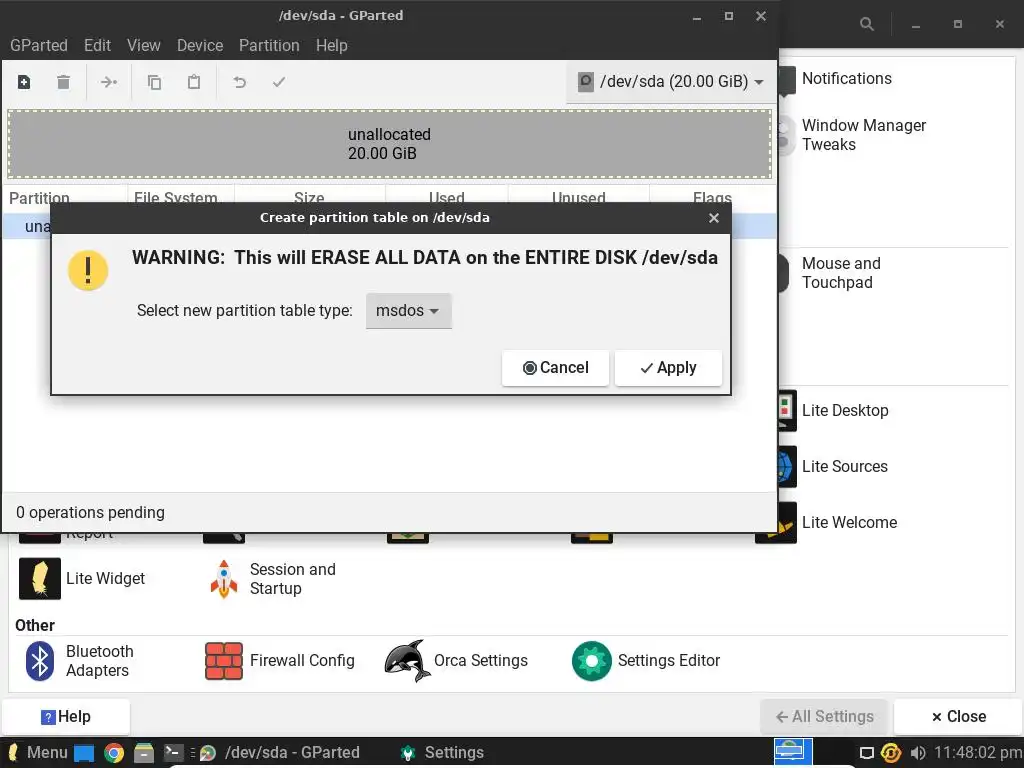
Task: Open the /dev/sda (20.00 GiB) device selector
Action: coord(671,82)
